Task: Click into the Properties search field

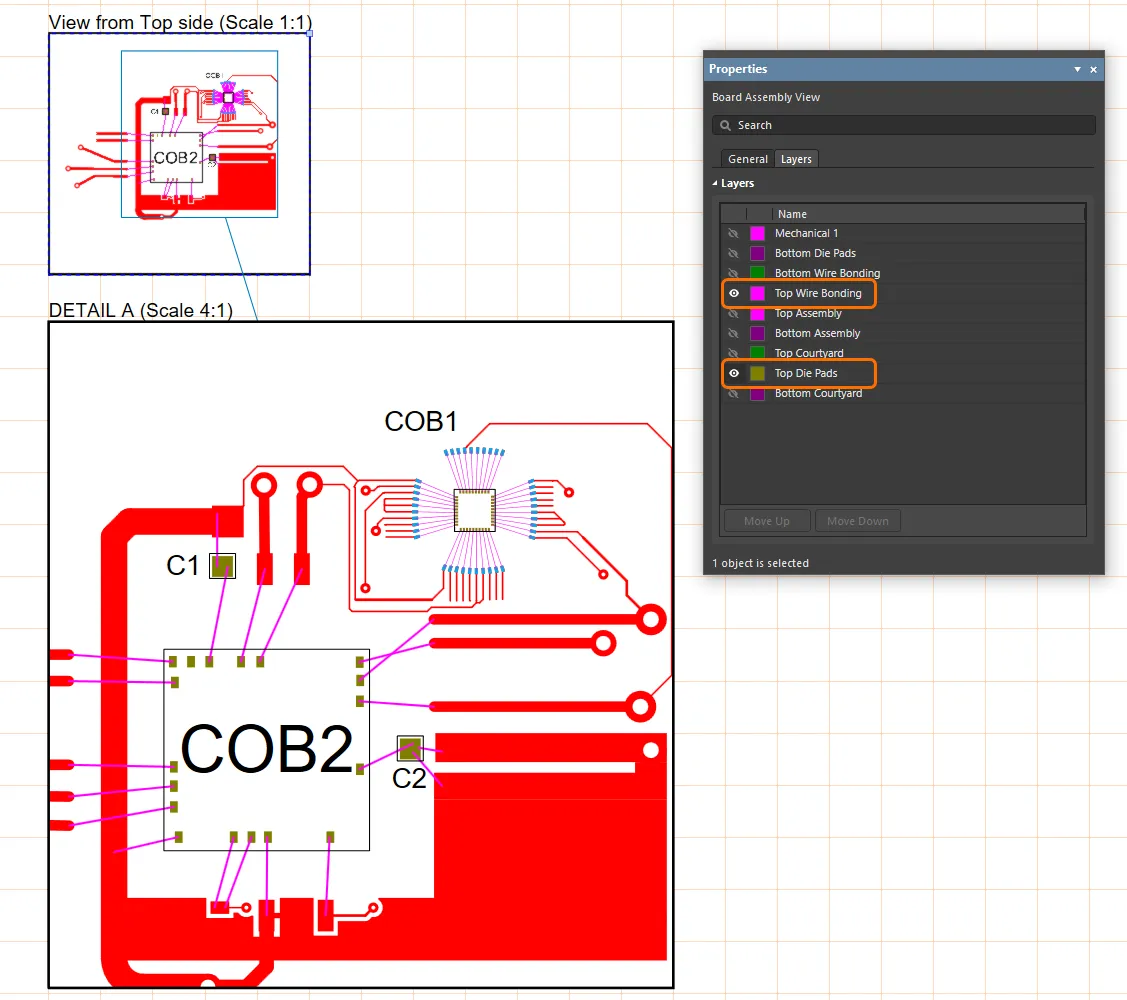Action: [x=910, y=125]
